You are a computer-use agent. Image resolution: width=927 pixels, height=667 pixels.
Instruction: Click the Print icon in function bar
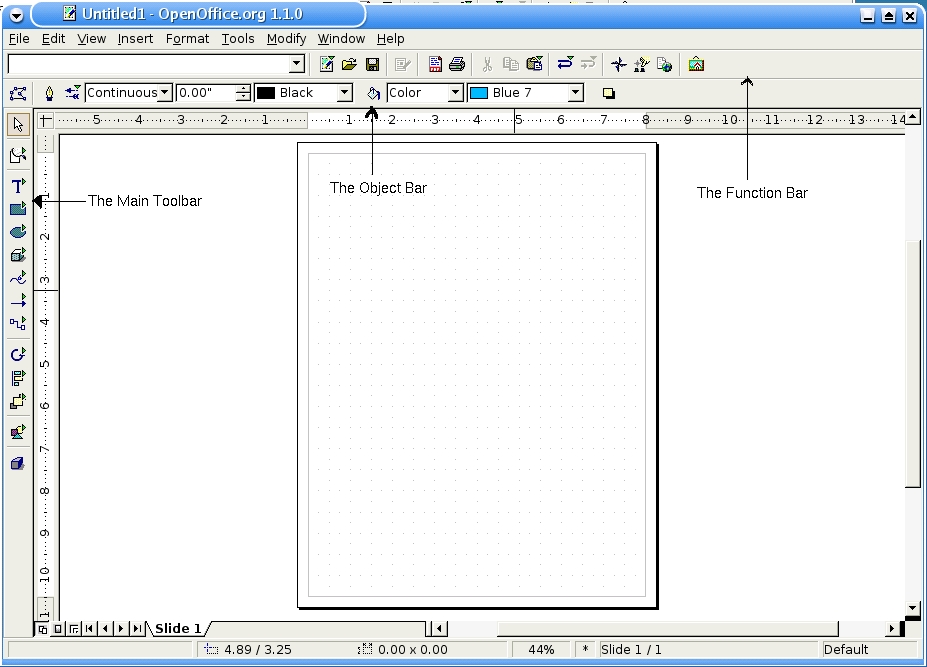tap(457, 65)
